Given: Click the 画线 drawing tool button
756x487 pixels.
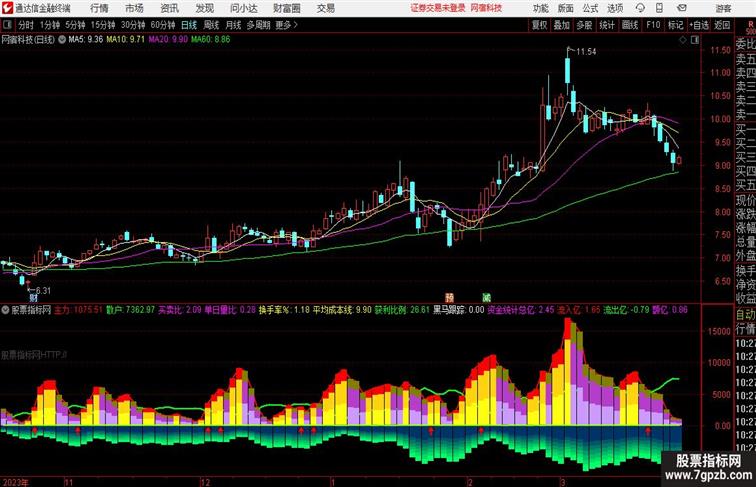Looking at the screenshot, I should (x=630, y=25).
